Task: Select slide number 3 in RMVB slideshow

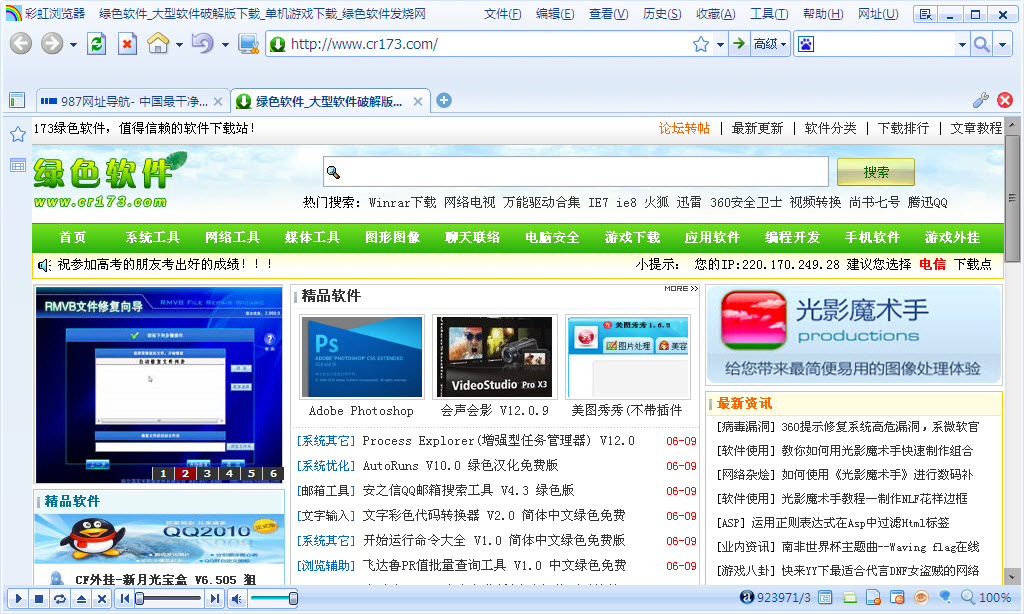Action: pyautogui.click(x=207, y=474)
